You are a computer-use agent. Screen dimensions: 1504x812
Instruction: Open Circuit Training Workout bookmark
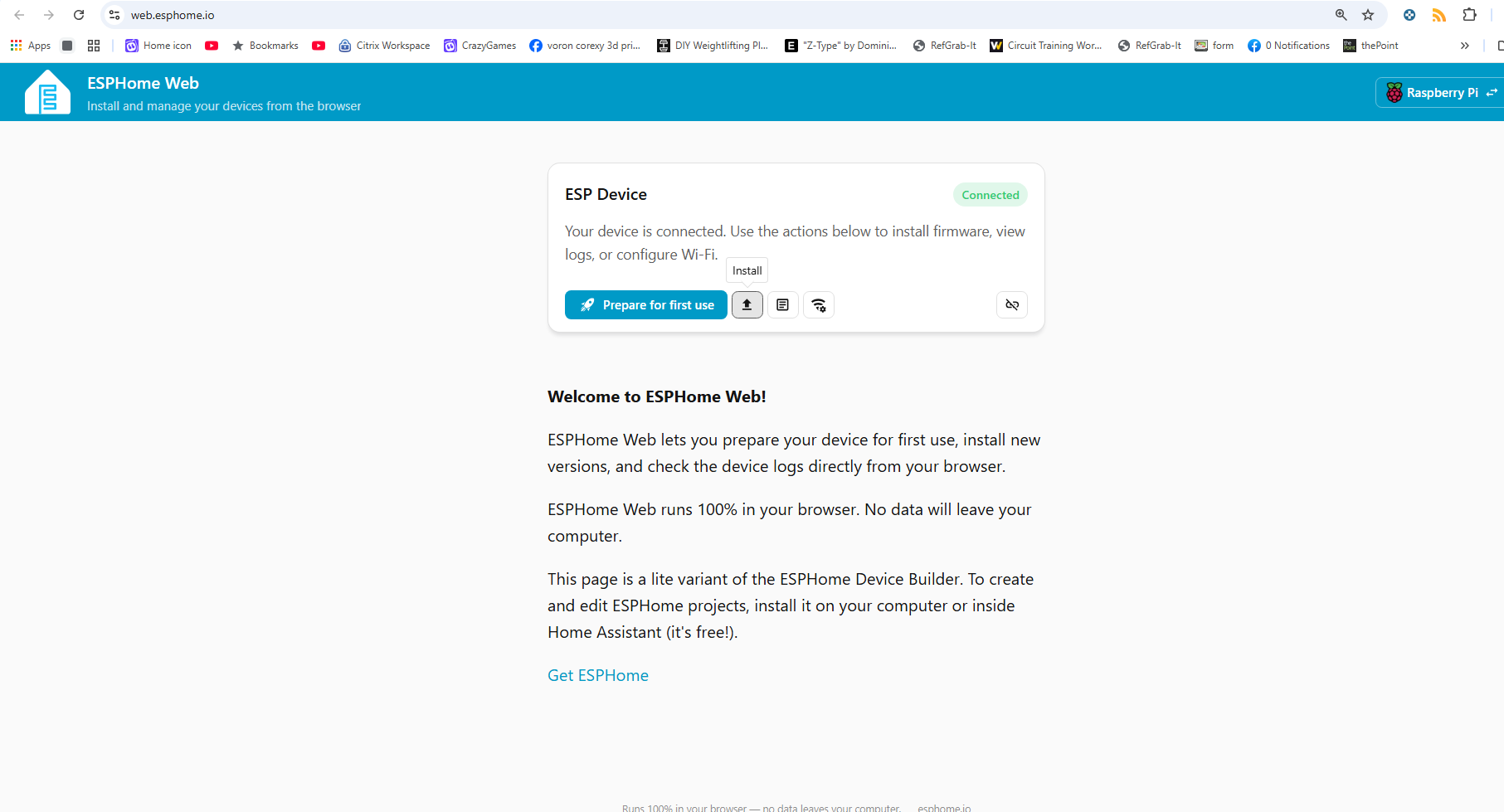(x=1046, y=46)
